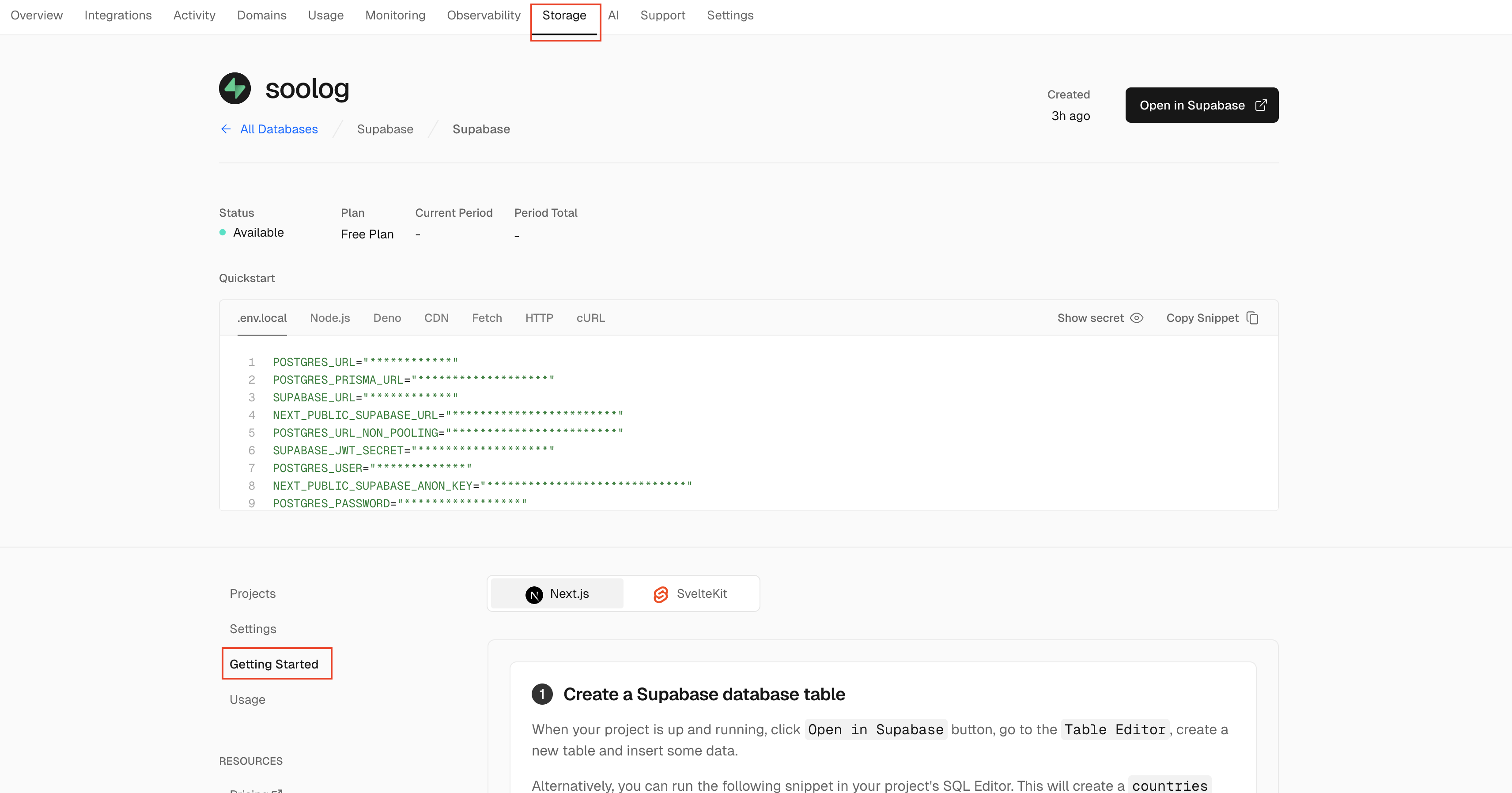Screen dimensions: 1512x793
Task: Go to the Integrations tab
Action: pos(118,15)
